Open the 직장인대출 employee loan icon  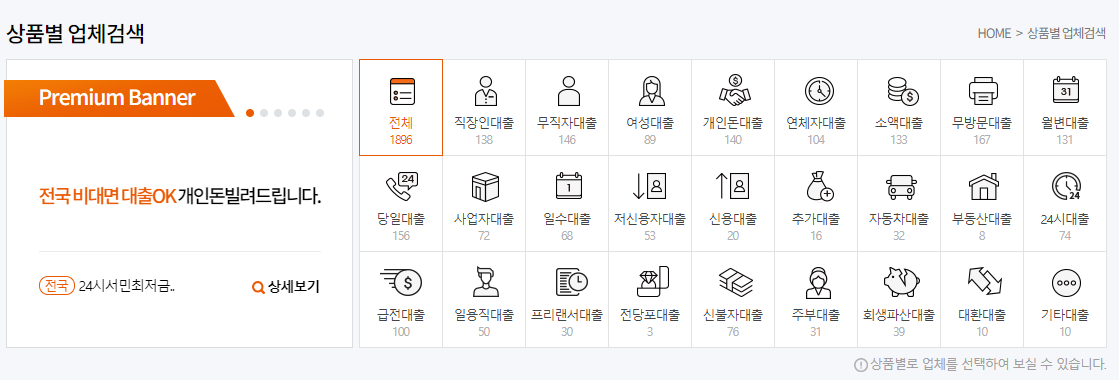pyautogui.click(x=485, y=91)
